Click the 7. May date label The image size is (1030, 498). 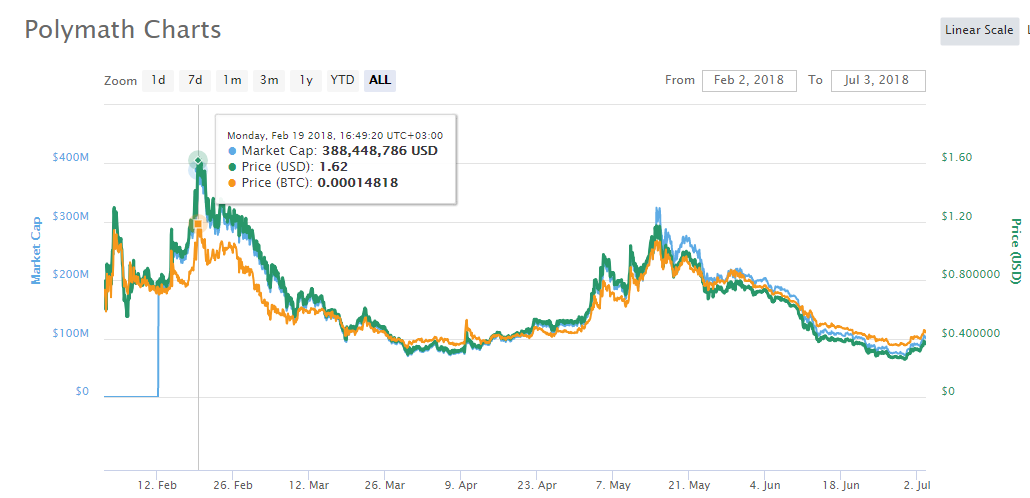(x=613, y=486)
